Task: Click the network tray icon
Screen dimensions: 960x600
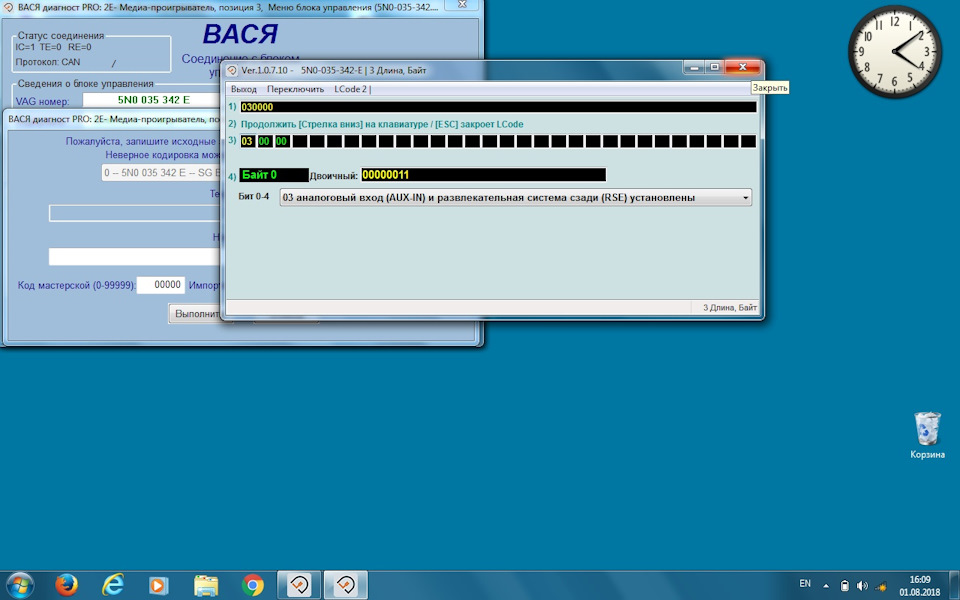Action: pos(880,585)
